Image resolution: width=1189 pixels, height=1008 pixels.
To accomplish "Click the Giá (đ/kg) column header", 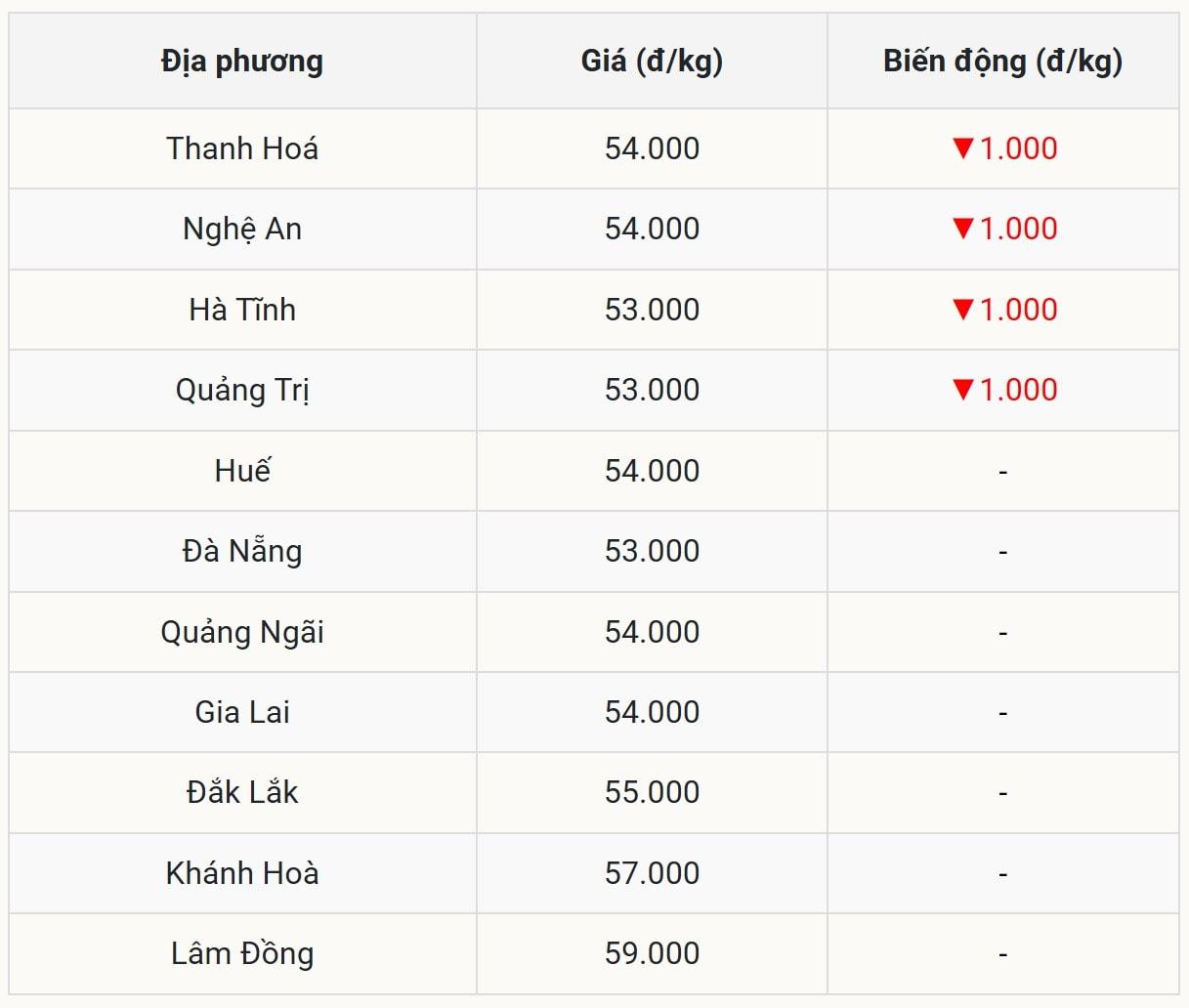I will (x=652, y=61).
